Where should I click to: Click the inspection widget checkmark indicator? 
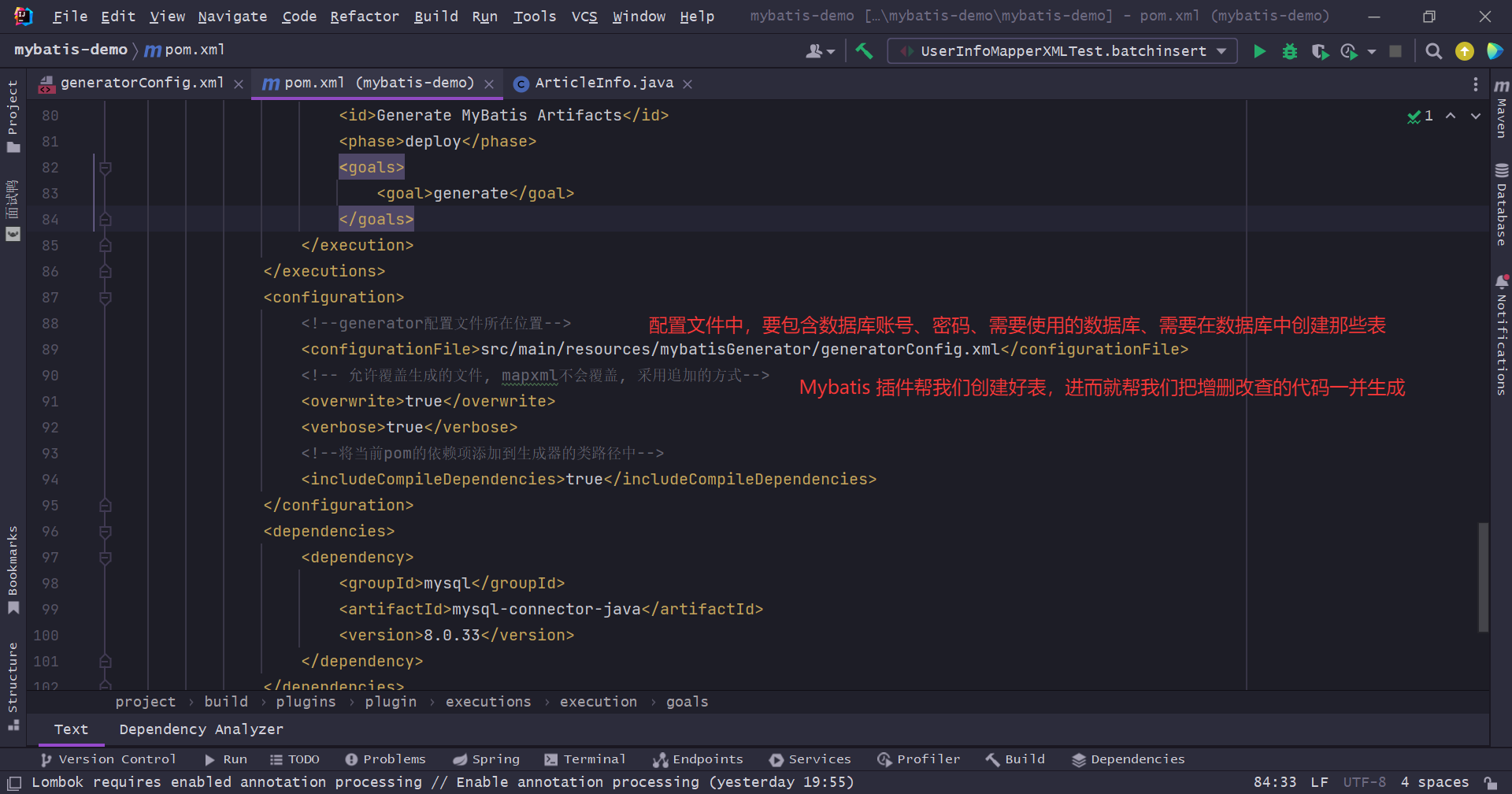1420,116
